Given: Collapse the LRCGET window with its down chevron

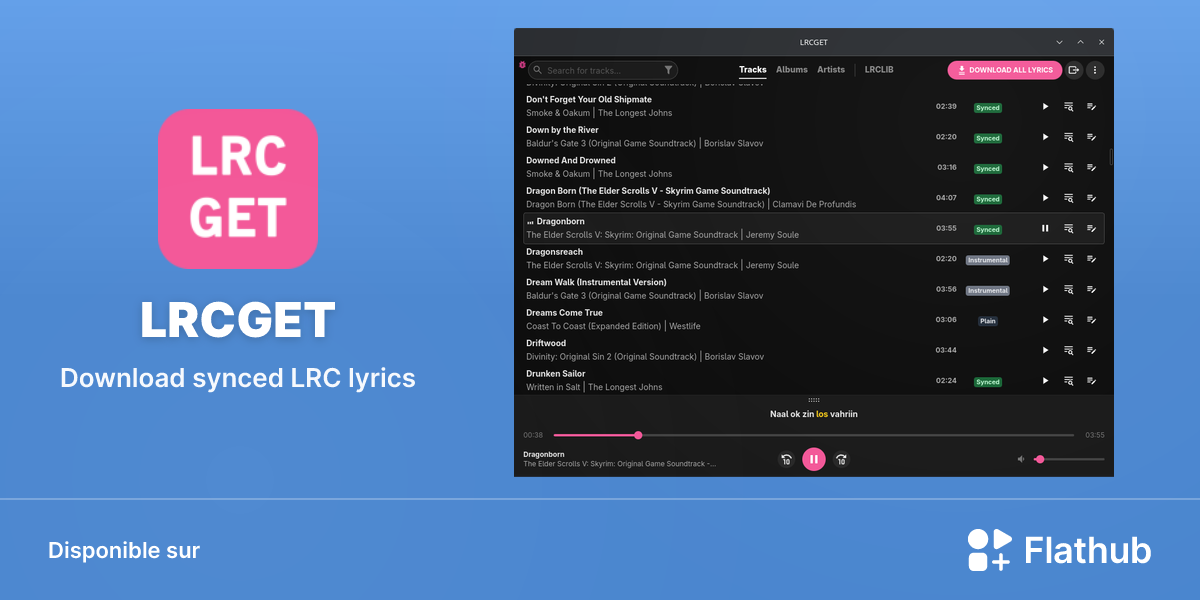Looking at the screenshot, I should (x=1059, y=42).
